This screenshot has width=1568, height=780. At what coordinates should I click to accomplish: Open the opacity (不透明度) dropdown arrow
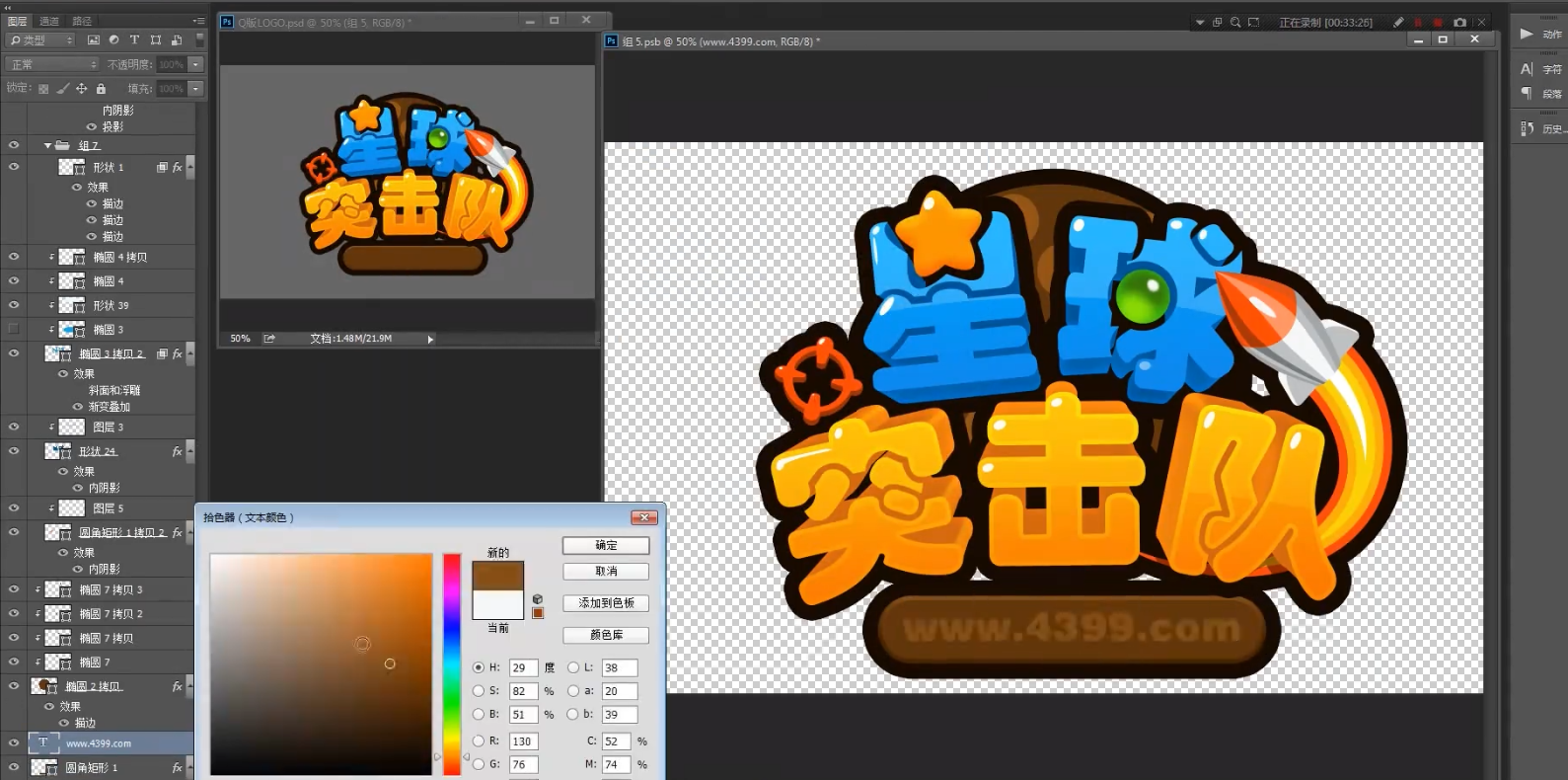[x=195, y=64]
